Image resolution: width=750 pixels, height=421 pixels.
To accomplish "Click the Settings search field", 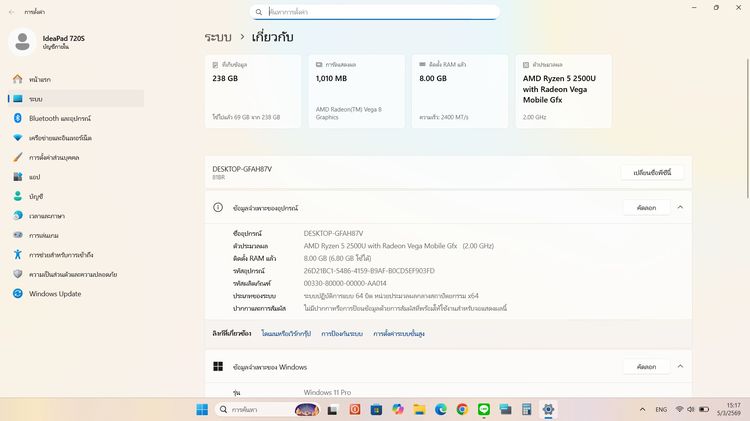I will pyautogui.click(x=375, y=12).
